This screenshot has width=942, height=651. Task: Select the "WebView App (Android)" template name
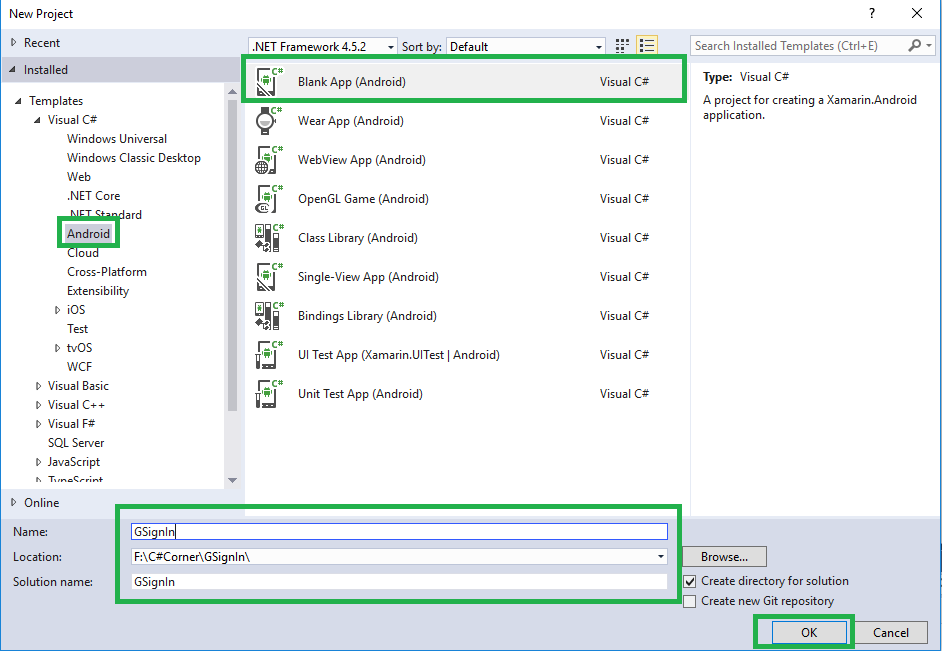click(x=362, y=160)
